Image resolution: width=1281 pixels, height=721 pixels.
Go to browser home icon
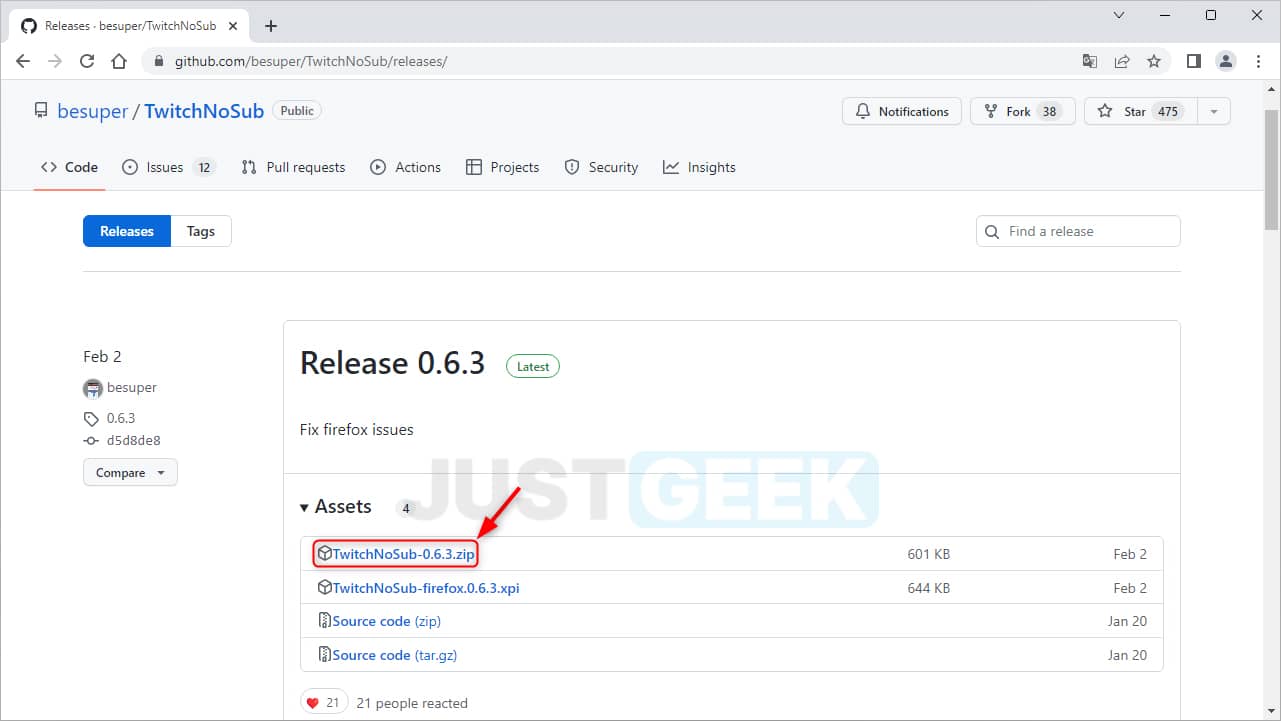point(119,61)
